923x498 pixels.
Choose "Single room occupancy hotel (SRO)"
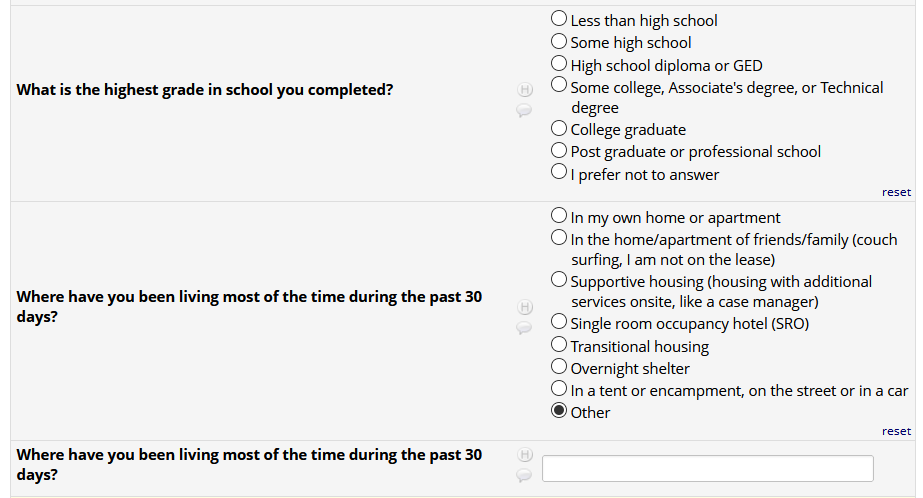[x=559, y=322]
